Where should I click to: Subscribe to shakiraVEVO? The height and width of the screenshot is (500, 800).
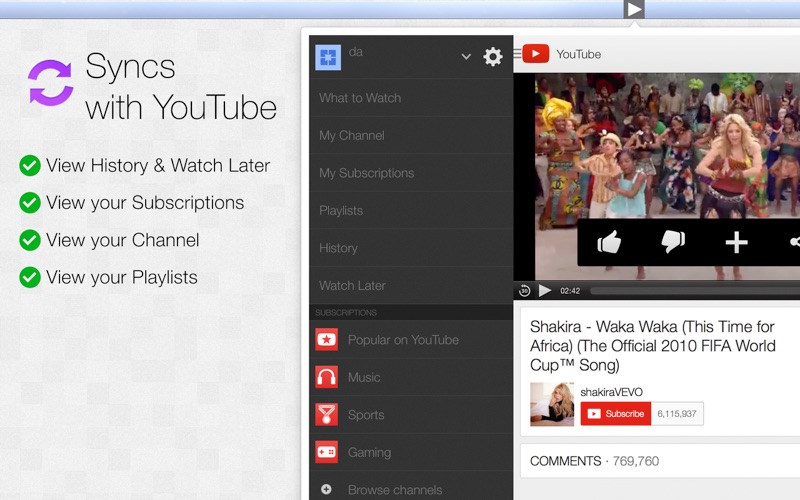[x=616, y=414]
